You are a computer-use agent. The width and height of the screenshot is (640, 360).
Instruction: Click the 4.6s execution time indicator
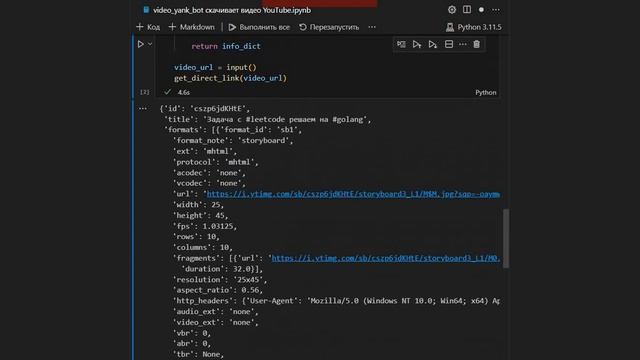(x=184, y=93)
